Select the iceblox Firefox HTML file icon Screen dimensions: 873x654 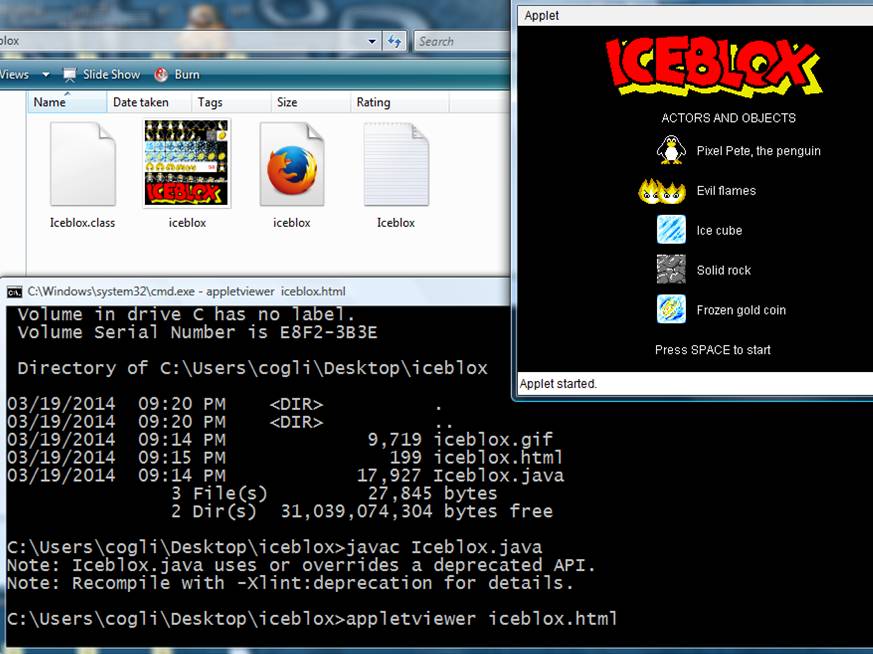click(291, 164)
